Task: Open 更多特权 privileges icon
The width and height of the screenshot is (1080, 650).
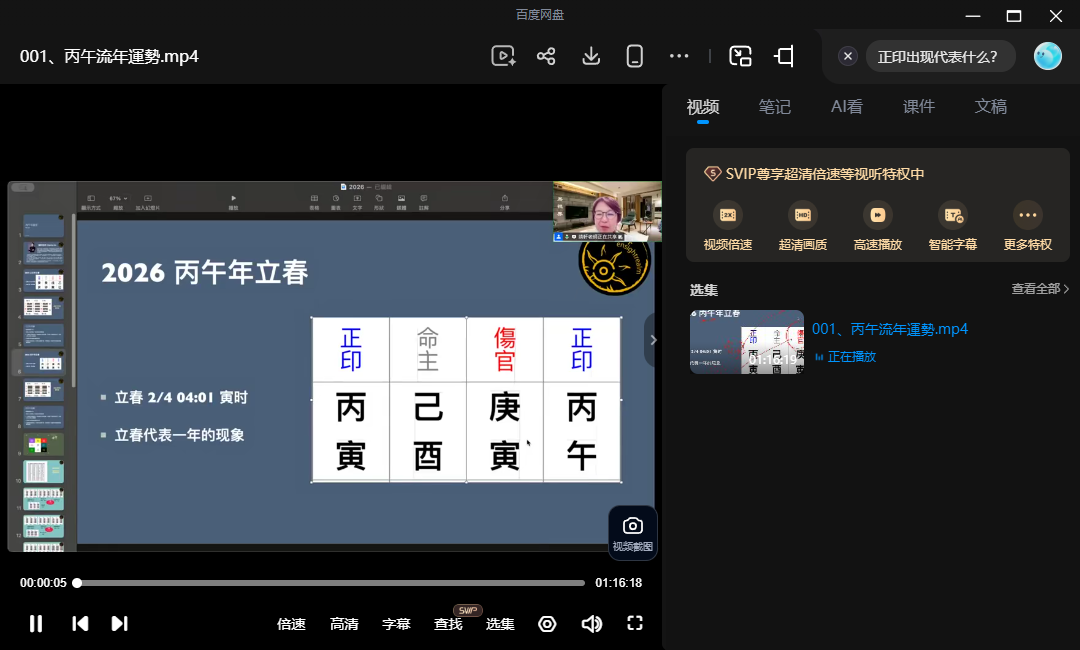Action: pos(1028,215)
